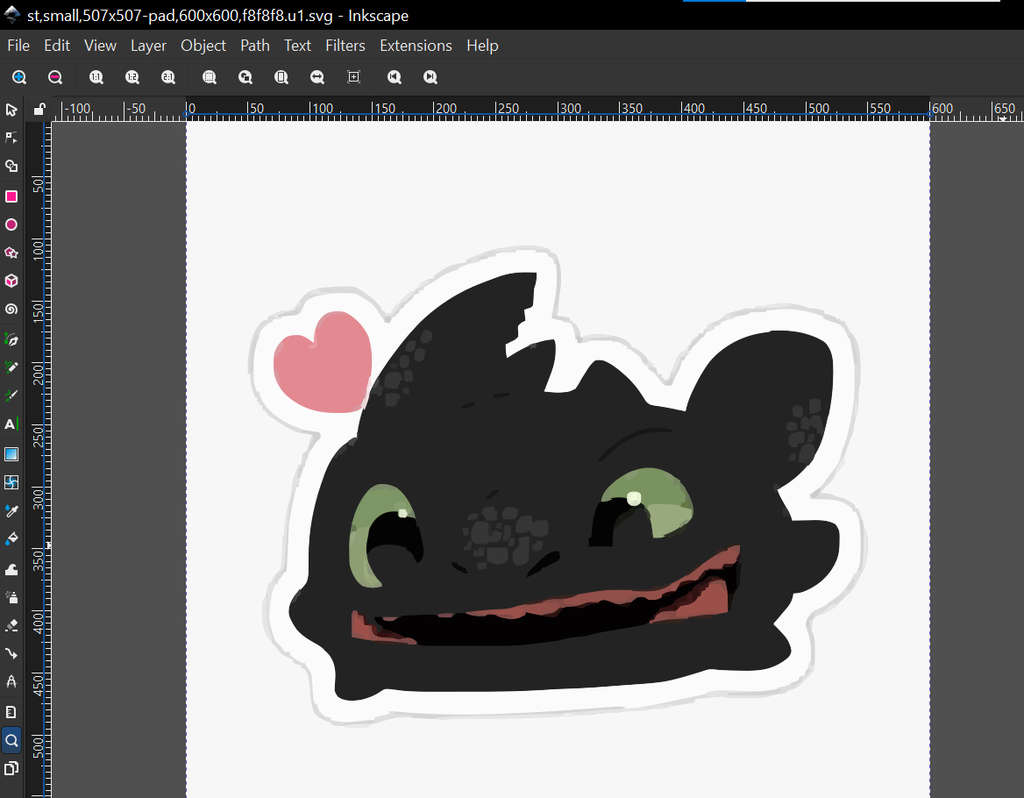Center the page in the window
This screenshot has height=798, width=1024.
[353, 77]
